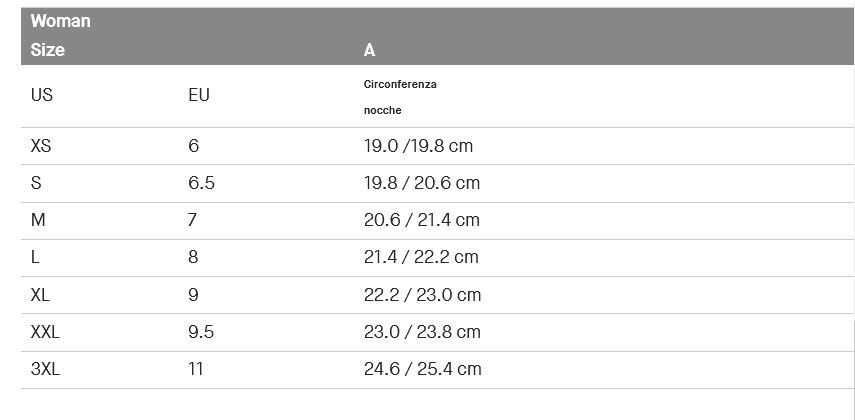Viewport: 855px width, 420px height.
Task: Click the 24.6 / 25.4 cm measurement
Action: tap(423, 369)
